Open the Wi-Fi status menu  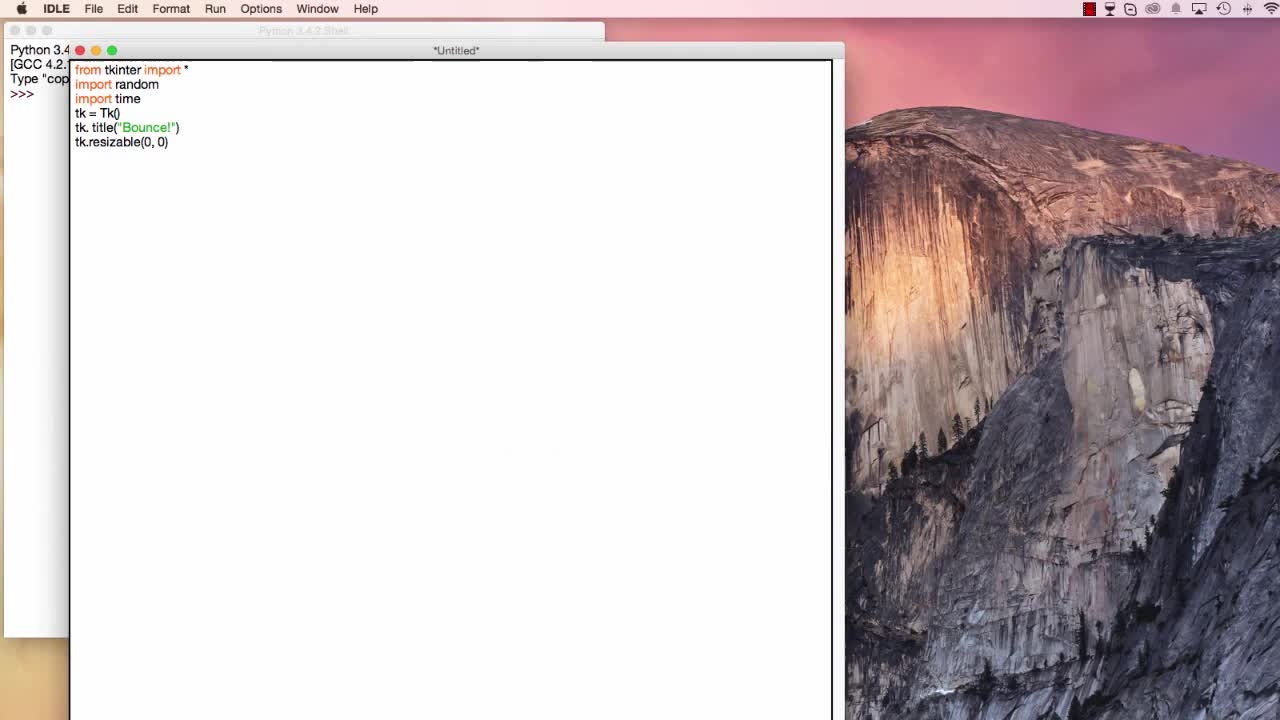pos(1271,9)
